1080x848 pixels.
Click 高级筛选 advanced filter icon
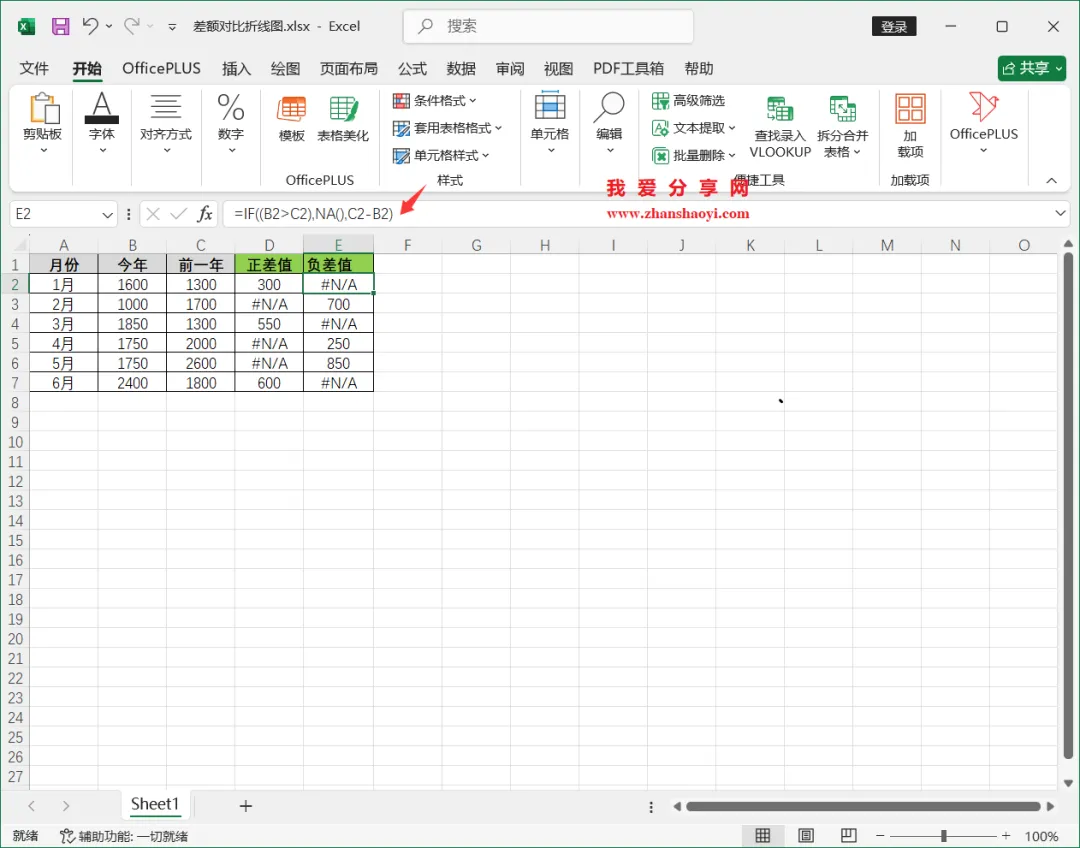pyautogui.click(x=688, y=101)
